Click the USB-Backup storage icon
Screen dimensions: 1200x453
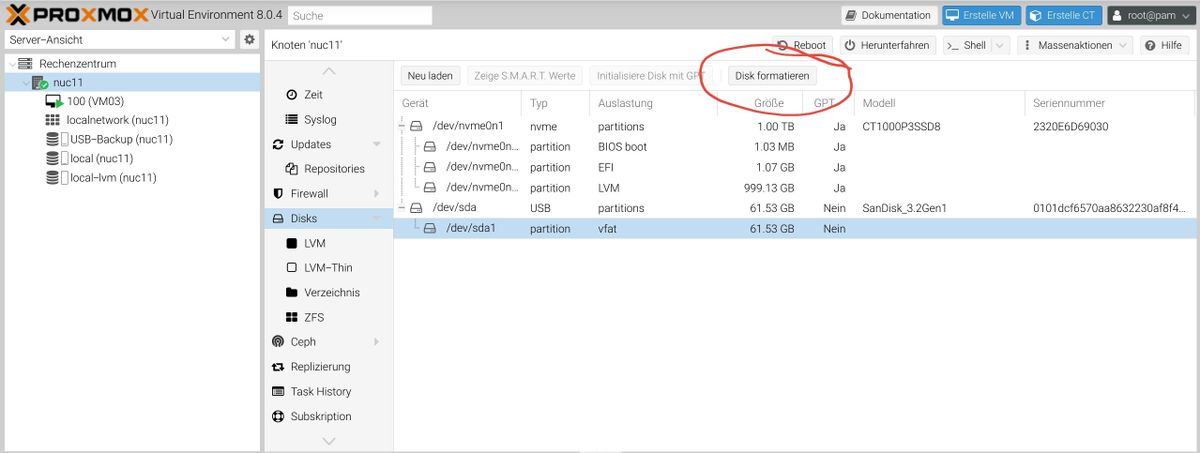coord(53,139)
